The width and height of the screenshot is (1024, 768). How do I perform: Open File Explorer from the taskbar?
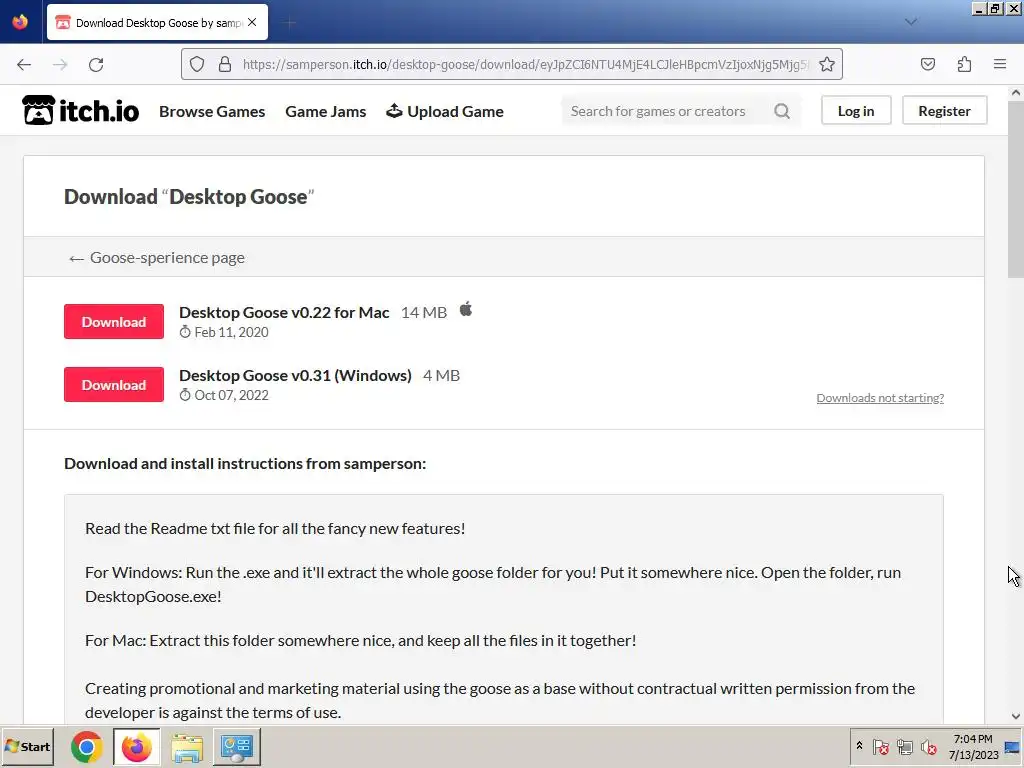(x=187, y=747)
